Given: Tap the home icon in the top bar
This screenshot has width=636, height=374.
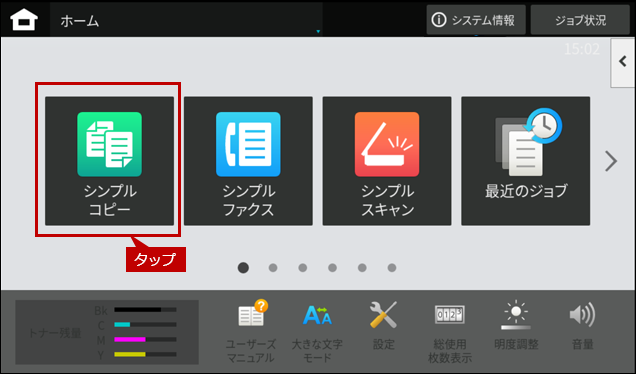Looking at the screenshot, I should pyautogui.click(x=24, y=19).
